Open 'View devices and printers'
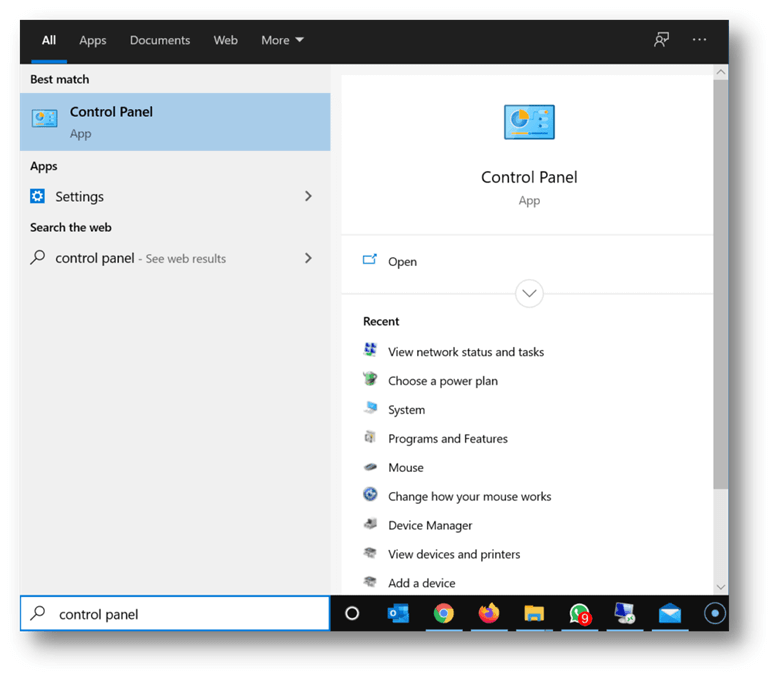The width and height of the screenshot is (775, 678). click(x=454, y=554)
